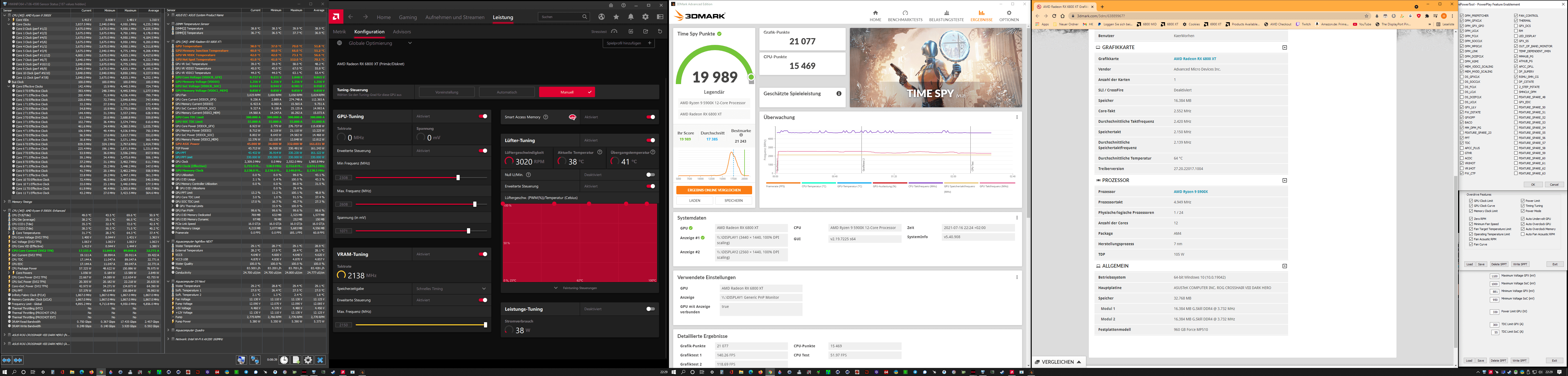This screenshot has height=376, width=1568.
Task: Uncheck FAN_CONTROL checkbox
Action: click(1516, 16)
